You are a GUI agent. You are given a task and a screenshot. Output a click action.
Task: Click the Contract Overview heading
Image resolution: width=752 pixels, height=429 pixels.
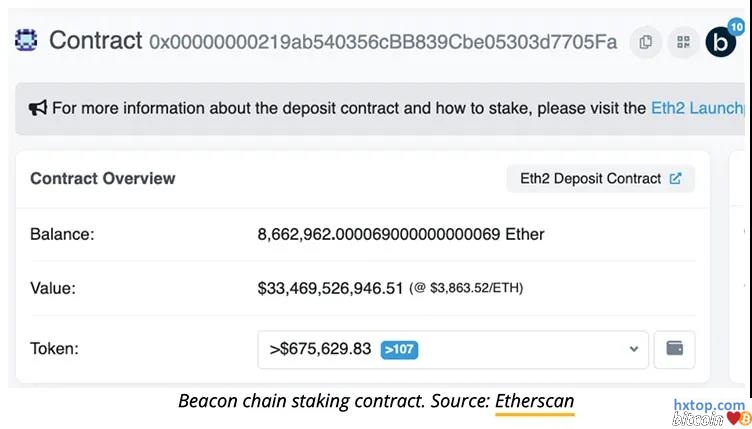click(x=102, y=179)
